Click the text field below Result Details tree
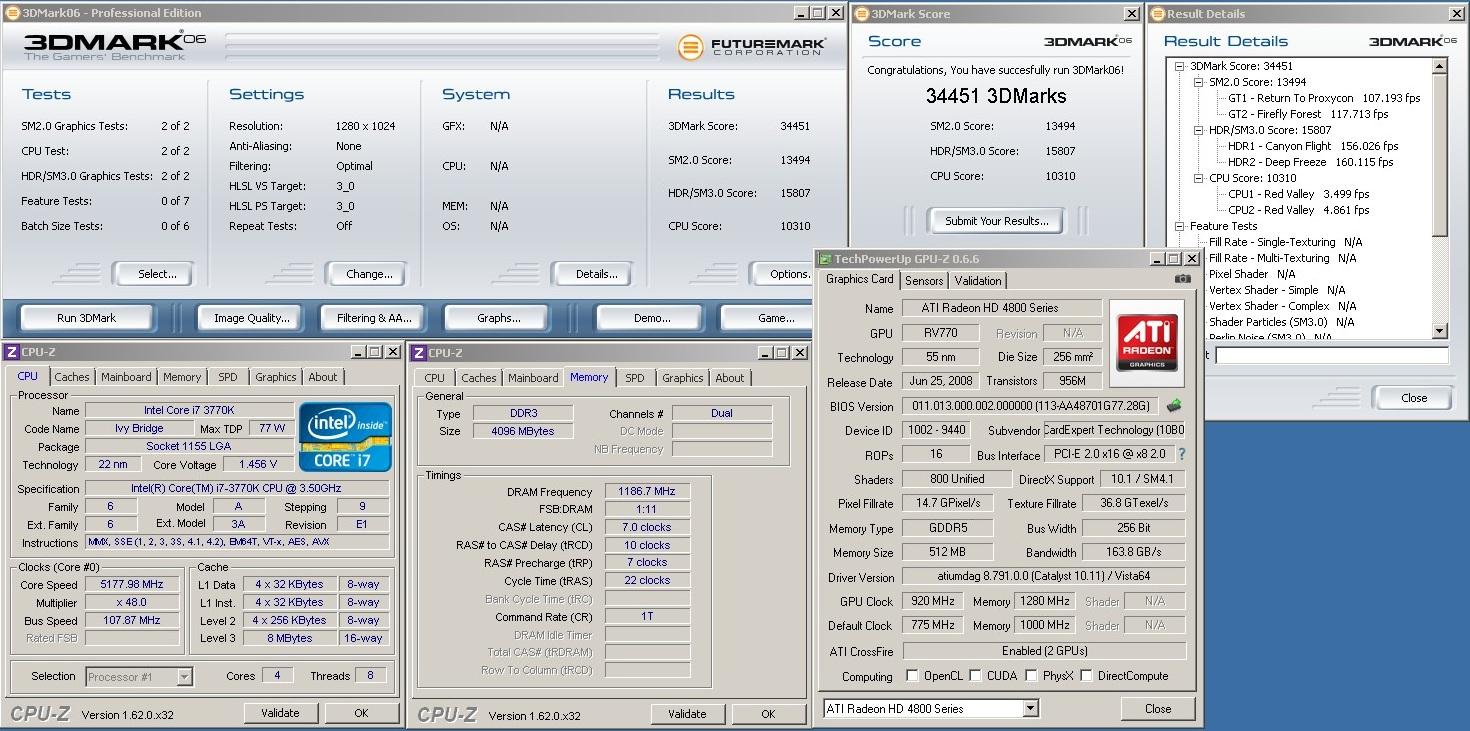 (x=1330, y=355)
